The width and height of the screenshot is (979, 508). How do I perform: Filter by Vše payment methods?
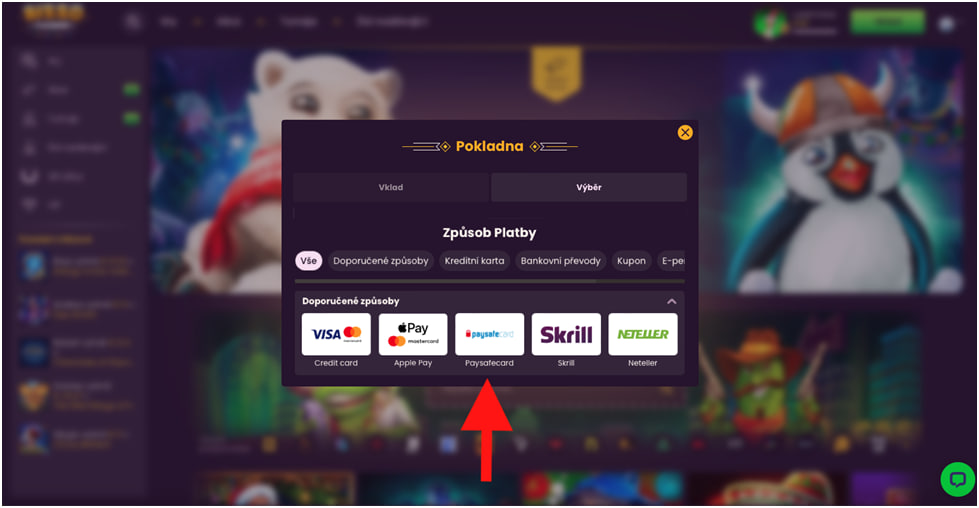(x=308, y=261)
